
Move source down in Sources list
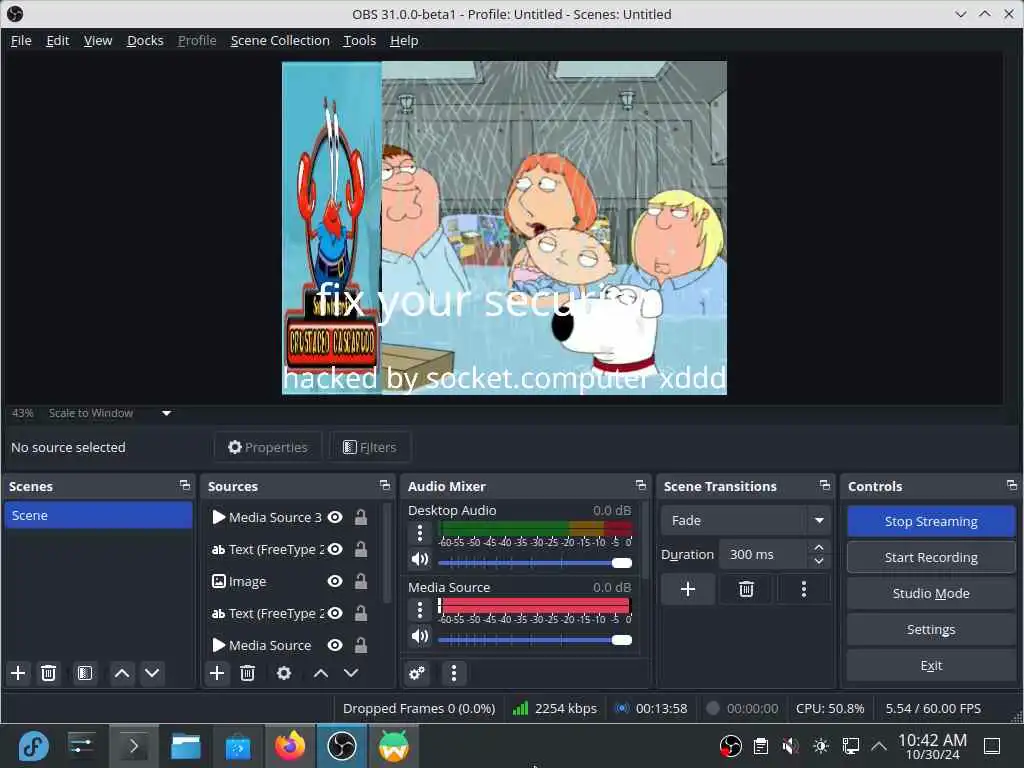pyautogui.click(x=351, y=673)
